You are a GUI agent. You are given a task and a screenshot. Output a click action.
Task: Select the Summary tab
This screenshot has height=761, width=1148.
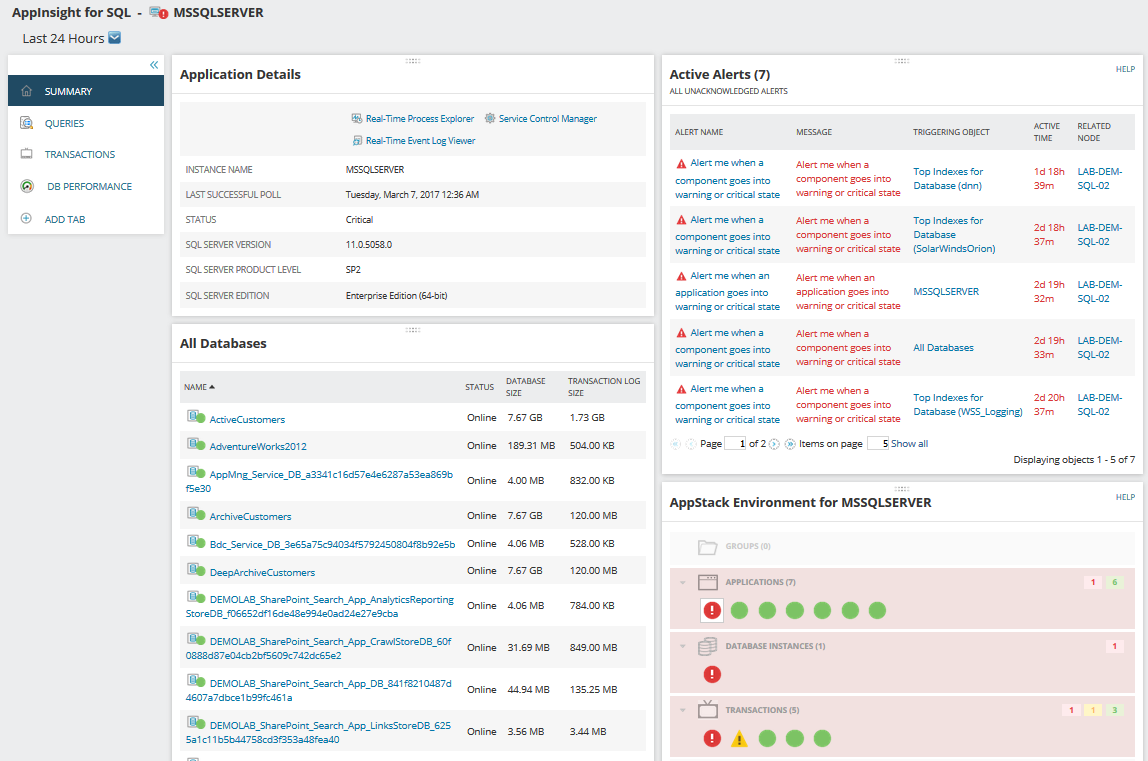point(86,91)
